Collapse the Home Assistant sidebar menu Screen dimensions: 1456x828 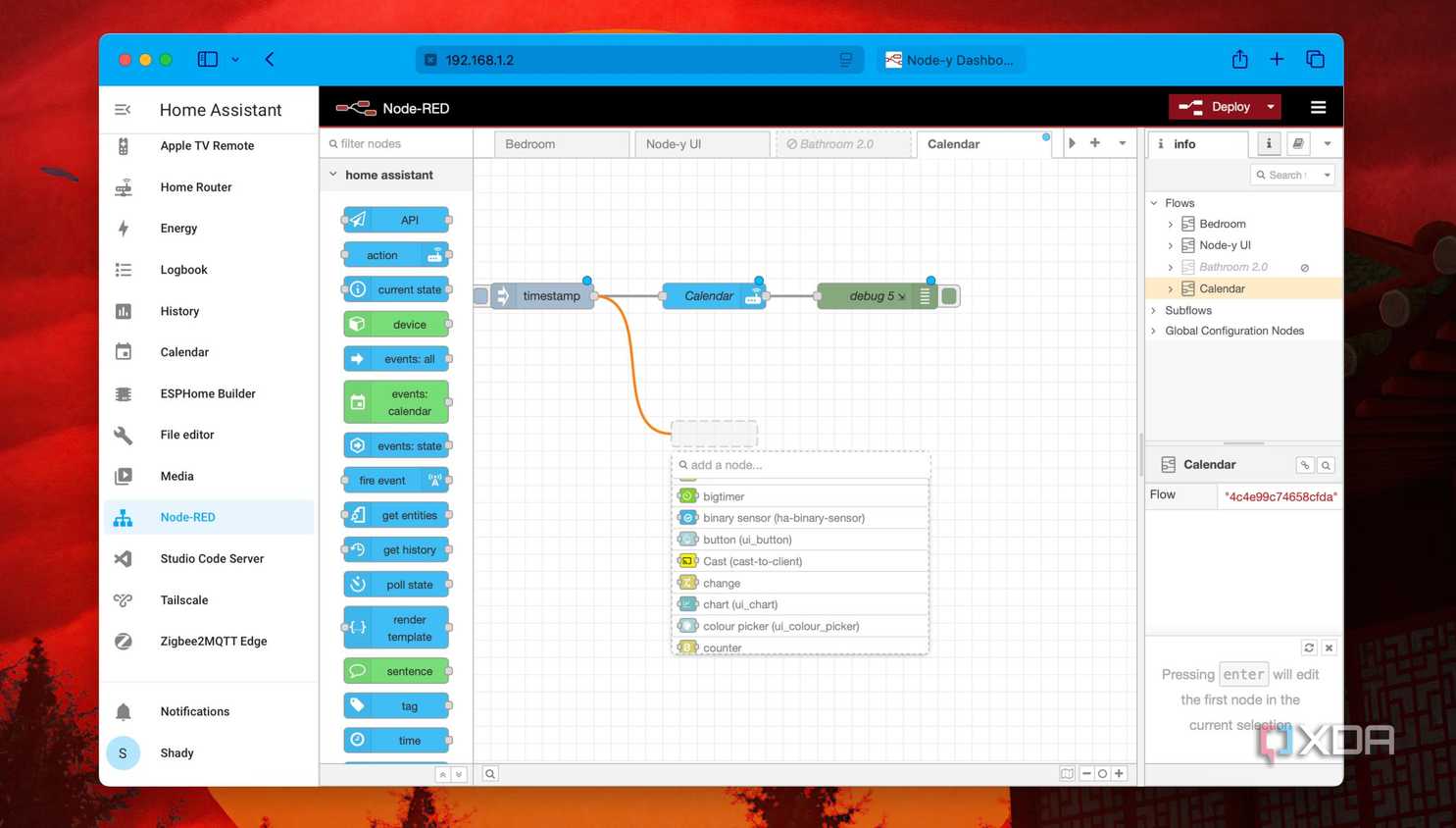(x=123, y=110)
